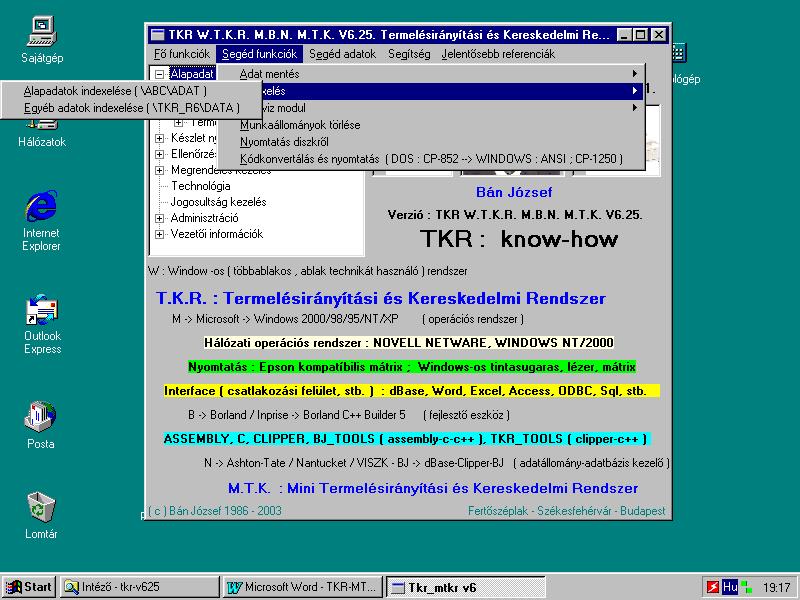Click the blue name Bán József

(x=514, y=192)
